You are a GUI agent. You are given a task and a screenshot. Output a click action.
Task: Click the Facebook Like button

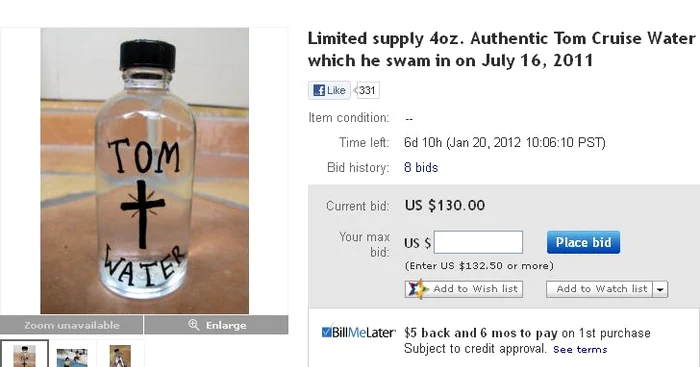(329, 90)
